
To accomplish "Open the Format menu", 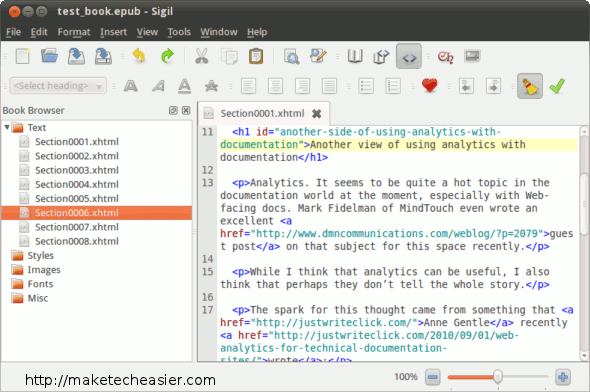I will [x=74, y=32].
